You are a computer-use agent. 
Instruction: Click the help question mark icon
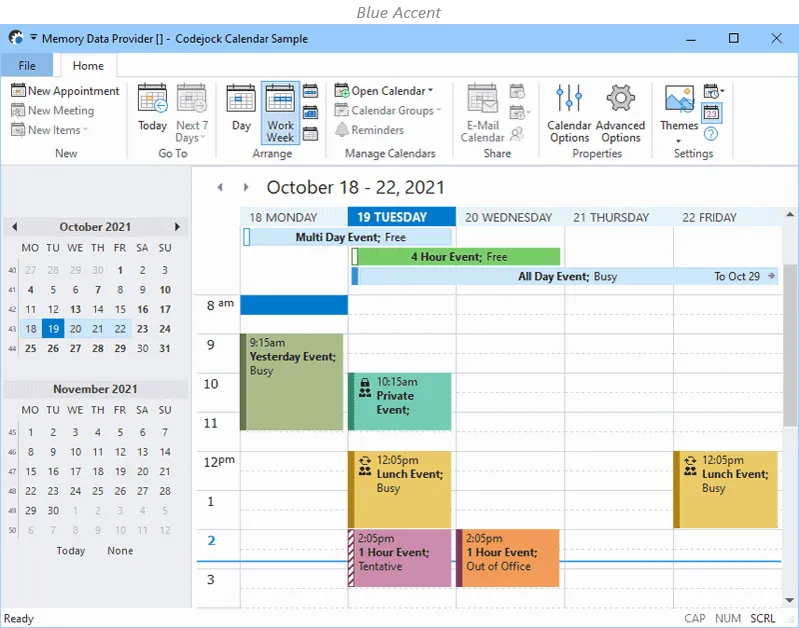711,133
